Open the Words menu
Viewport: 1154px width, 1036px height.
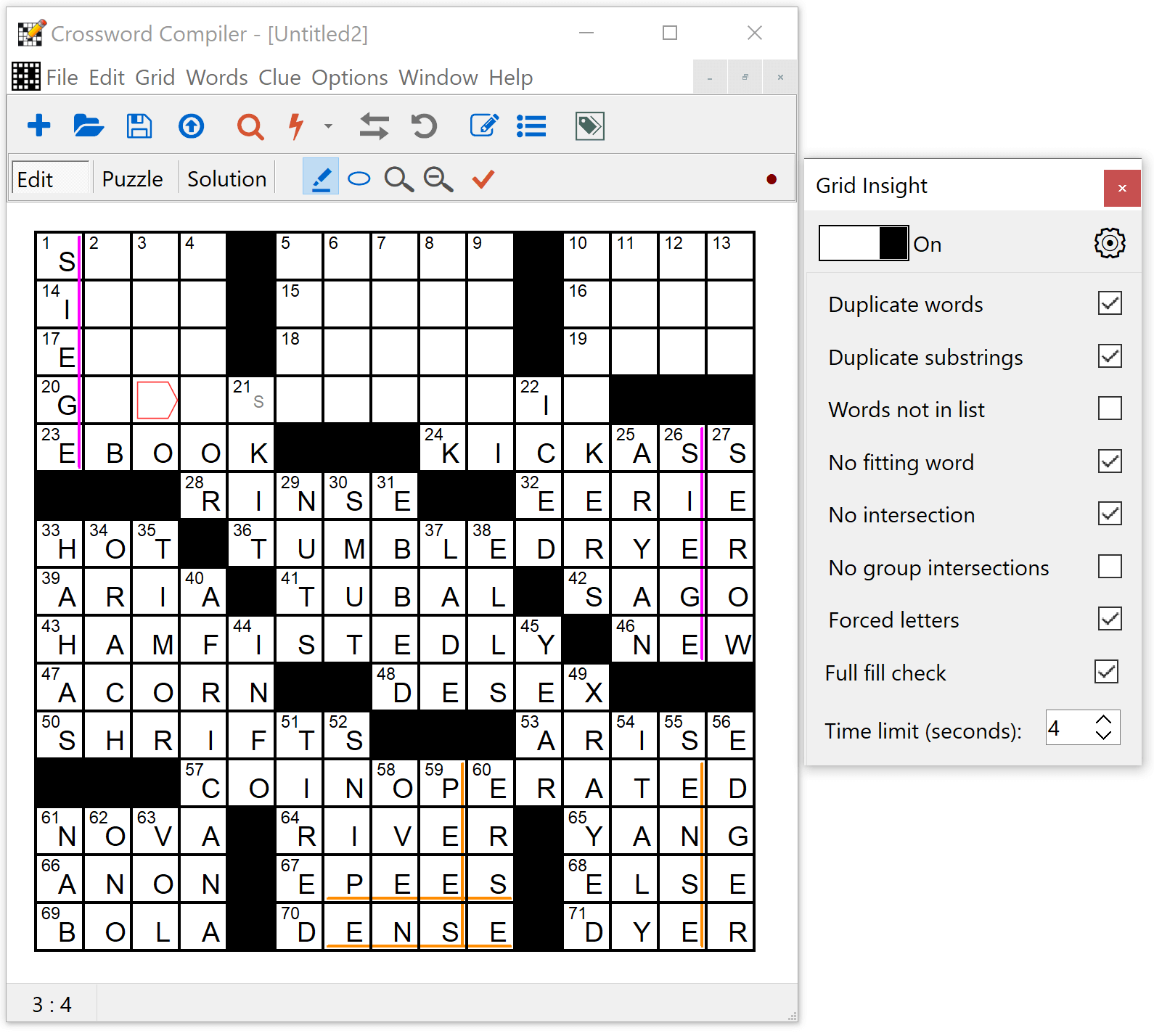(216, 78)
